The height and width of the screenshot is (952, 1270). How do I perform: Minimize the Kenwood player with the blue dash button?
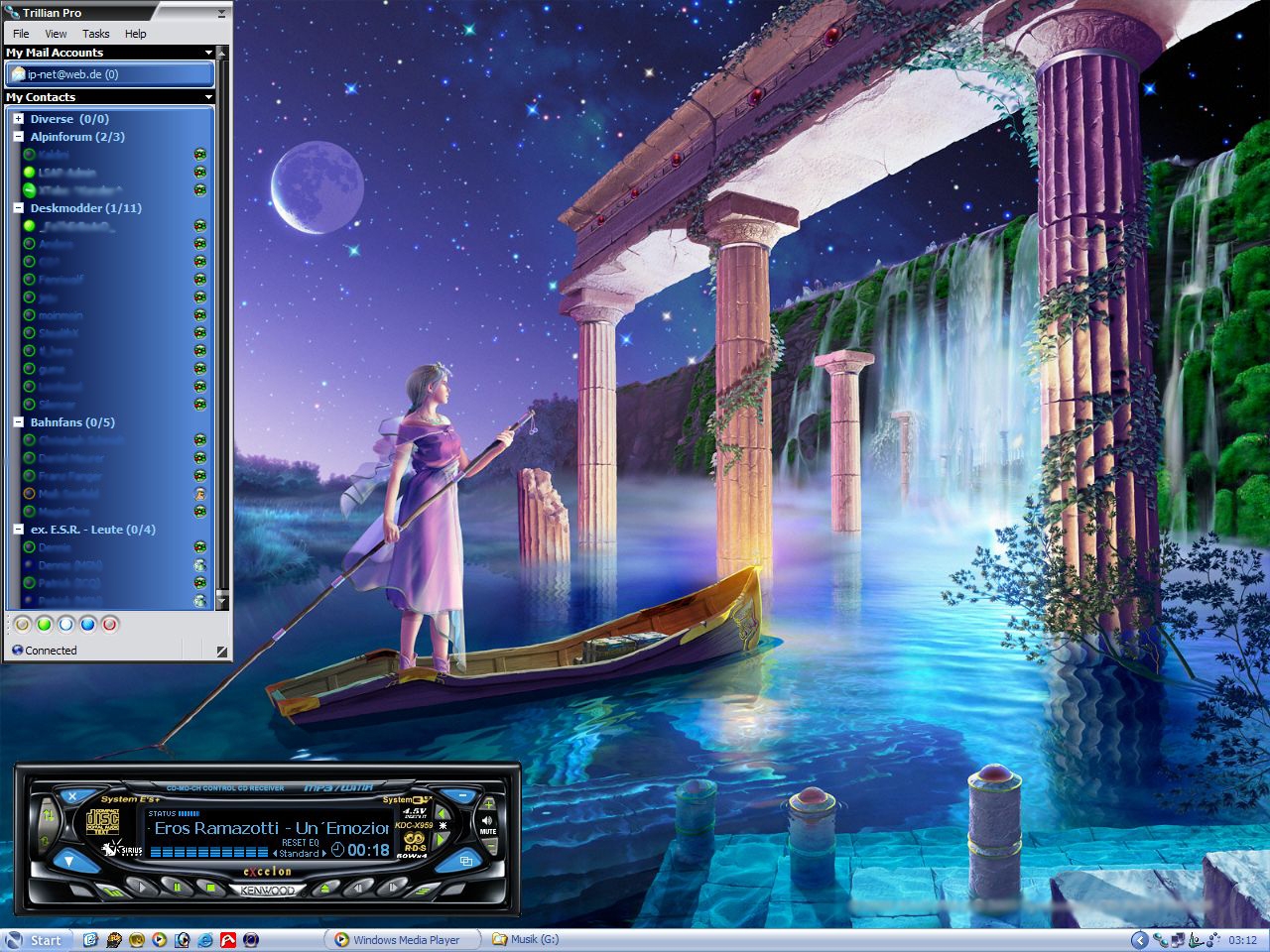(x=462, y=795)
